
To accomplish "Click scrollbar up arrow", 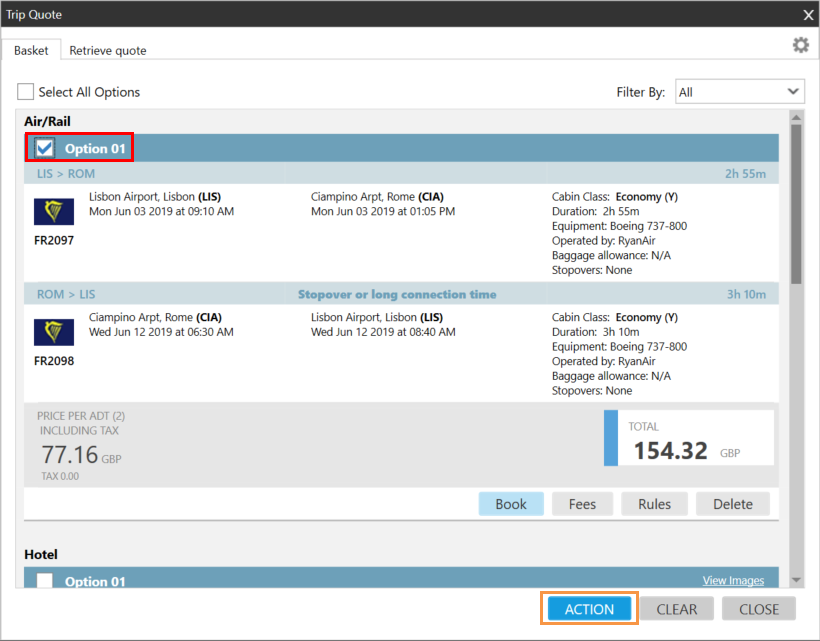I will click(x=796, y=117).
